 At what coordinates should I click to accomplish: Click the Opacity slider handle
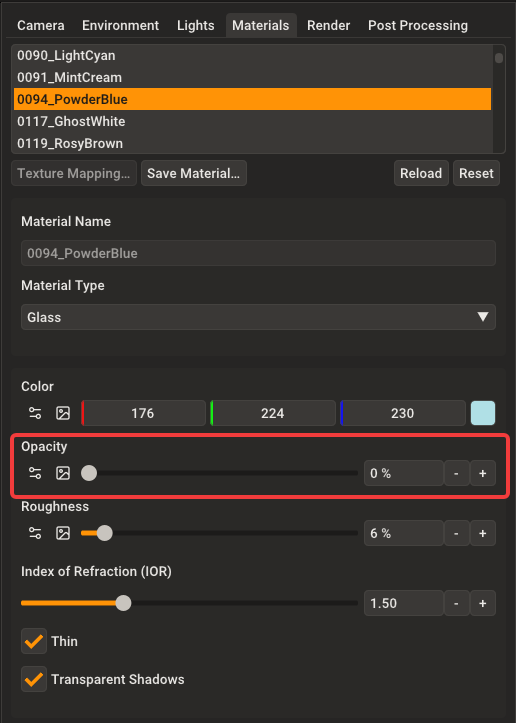tap(89, 473)
